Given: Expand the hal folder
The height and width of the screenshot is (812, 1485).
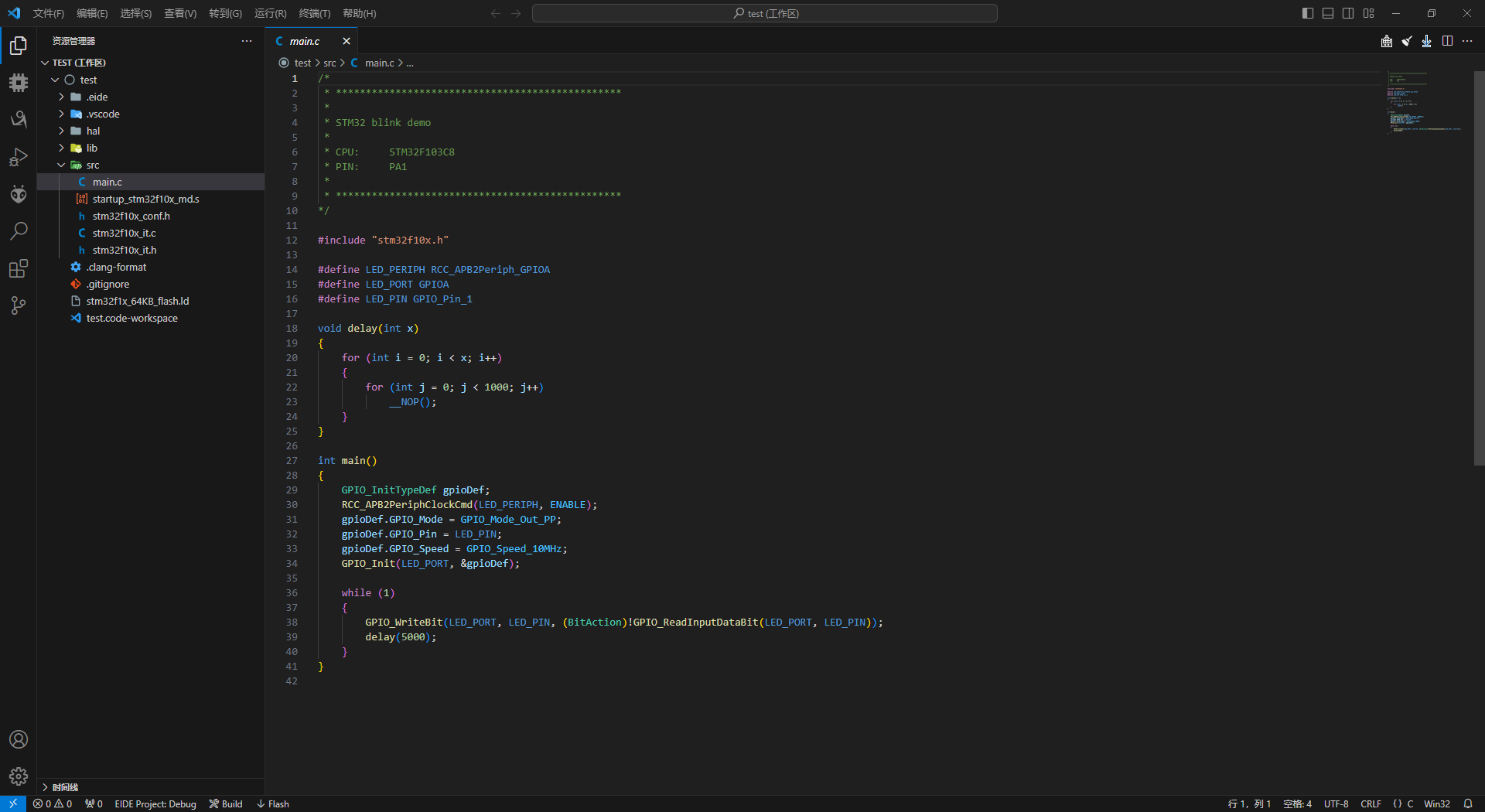Looking at the screenshot, I should point(151,131).
